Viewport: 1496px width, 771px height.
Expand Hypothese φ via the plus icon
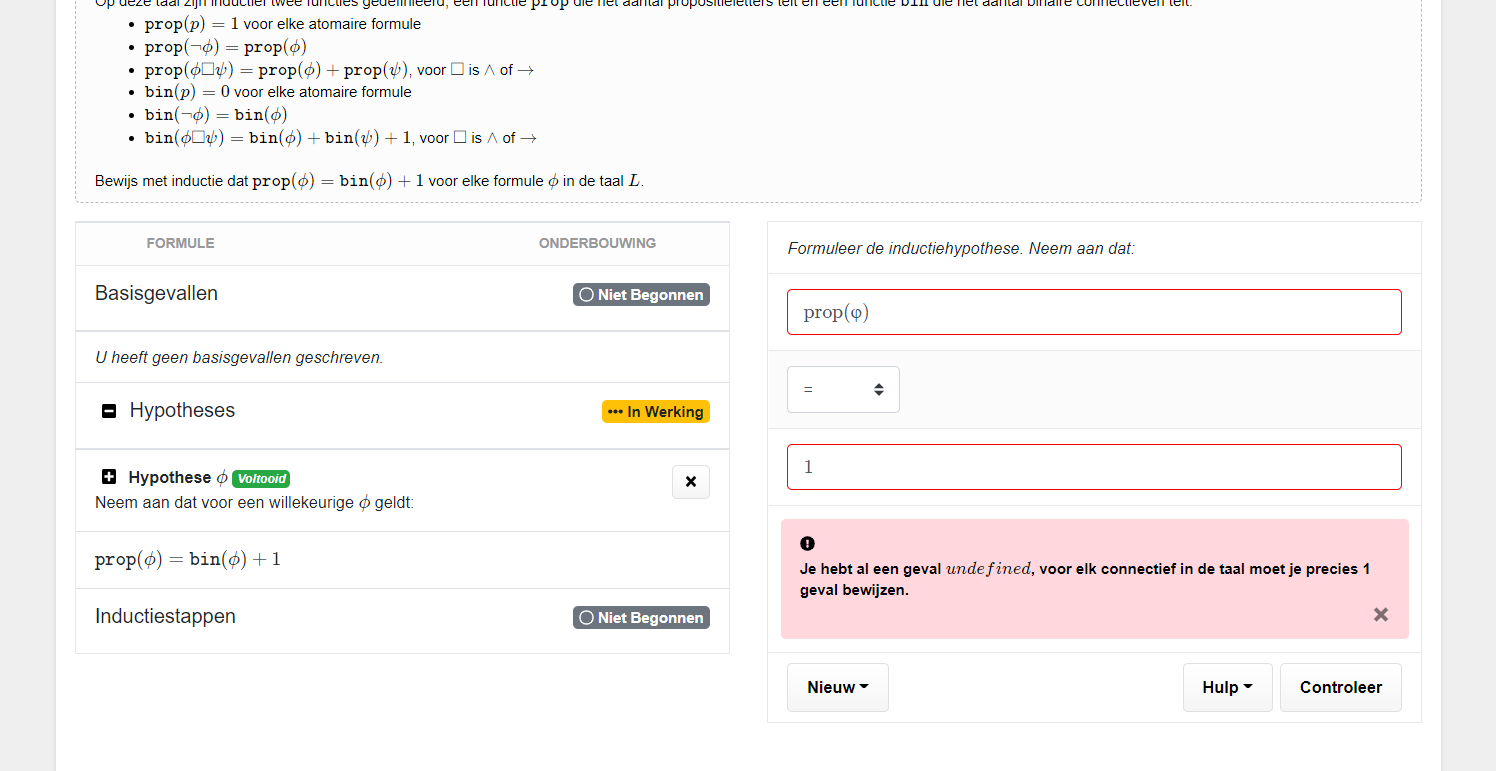point(108,476)
